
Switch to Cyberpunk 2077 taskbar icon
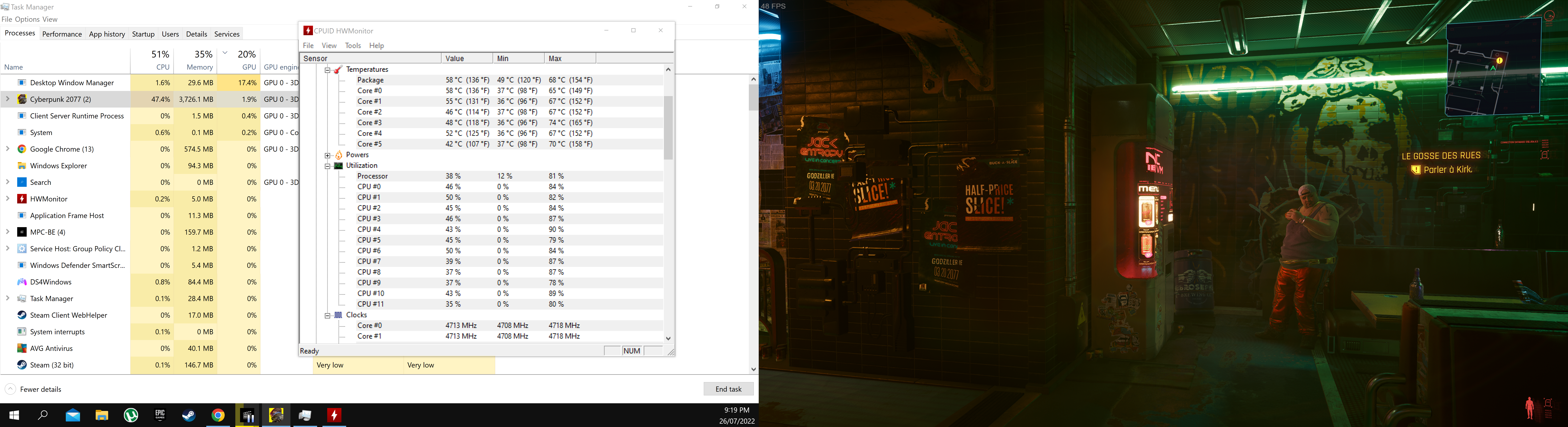(276, 415)
